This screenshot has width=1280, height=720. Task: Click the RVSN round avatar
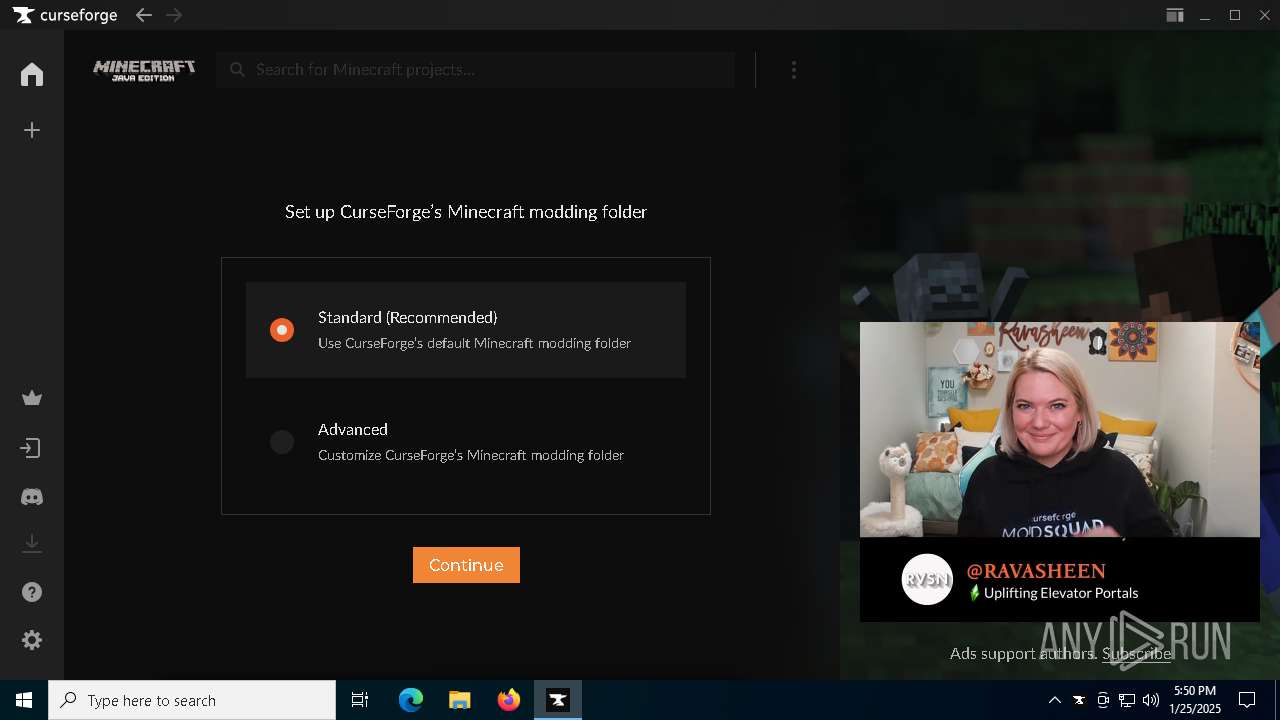pyautogui.click(x=927, y=579)
